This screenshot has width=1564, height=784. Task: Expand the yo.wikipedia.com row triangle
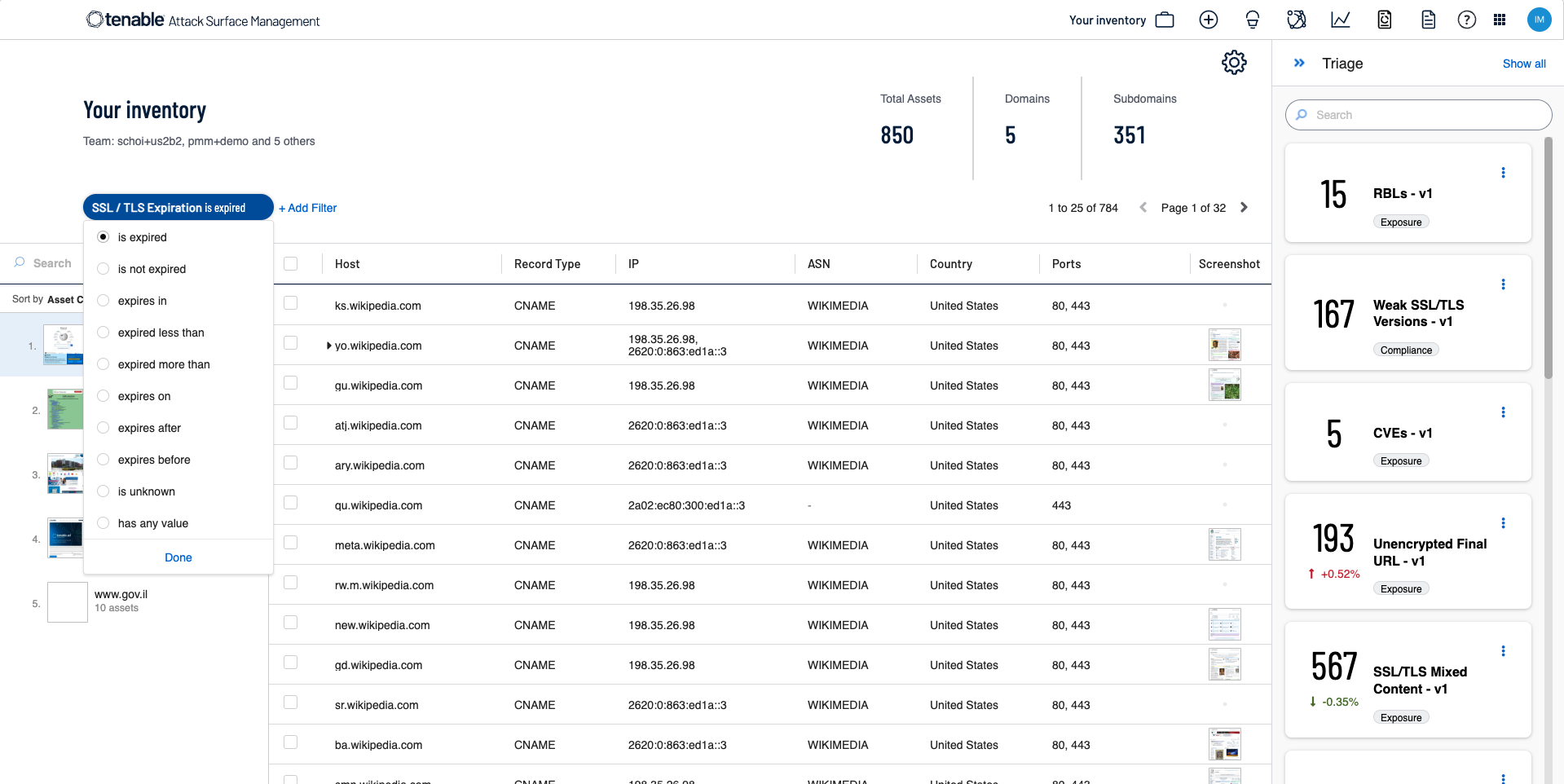(x=328, y=346)
